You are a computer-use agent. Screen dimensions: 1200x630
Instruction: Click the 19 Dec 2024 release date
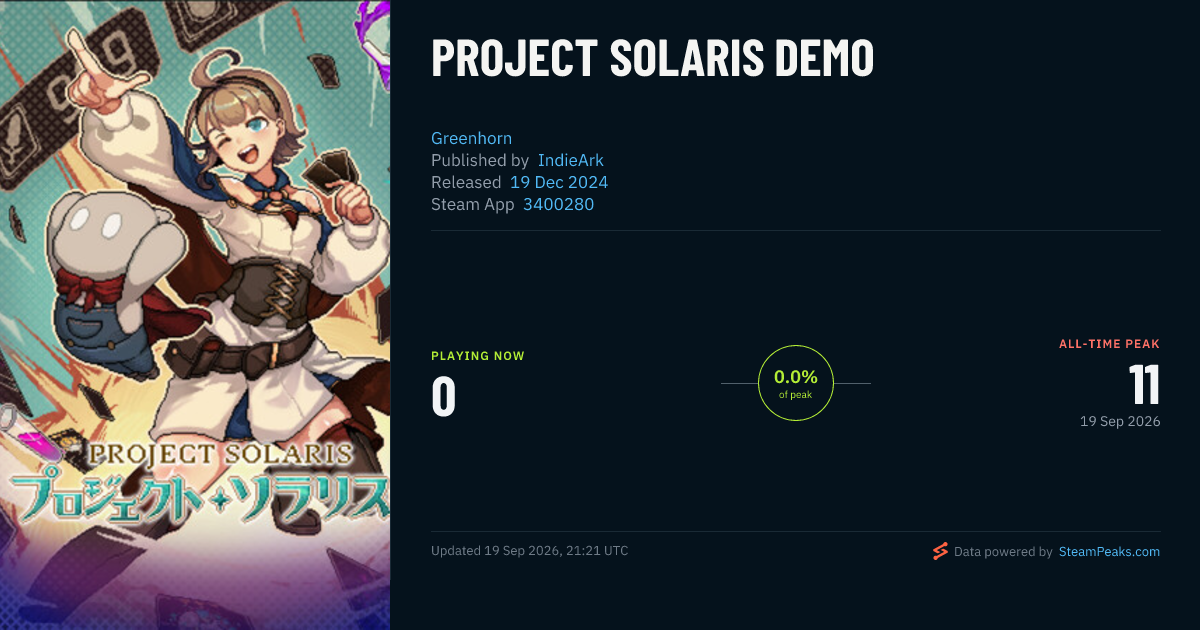click(x=559, y=182)
